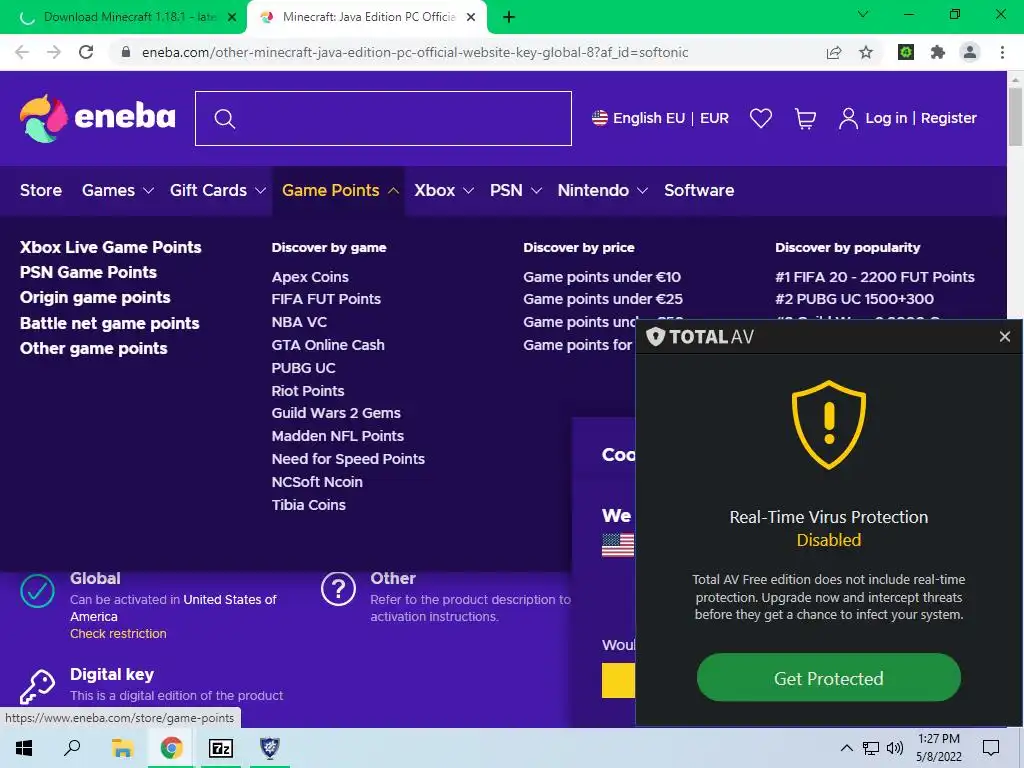The height and width of the screenshot is (768, 1024).
Task: Open Apex Coins link
Action: (x=310, y=276)
